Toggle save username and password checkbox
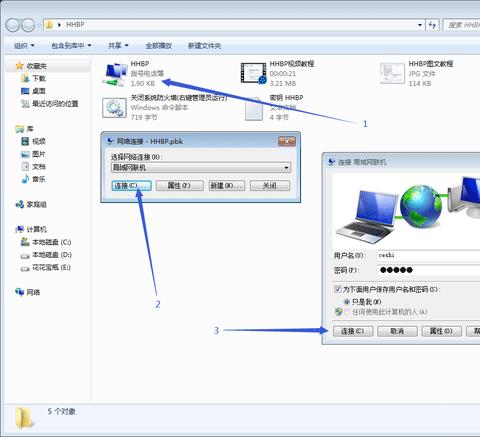Screen dimensions: 480x437 click(337, 289)
